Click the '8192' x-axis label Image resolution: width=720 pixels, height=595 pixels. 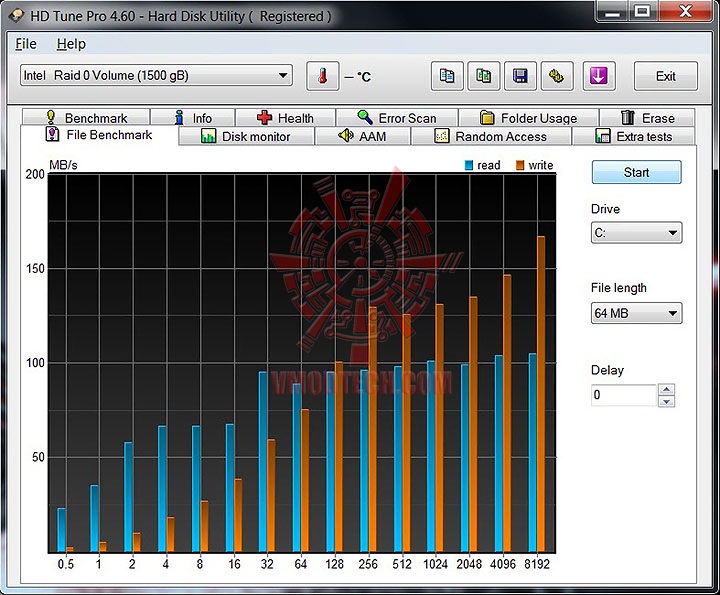click(537, 564)
